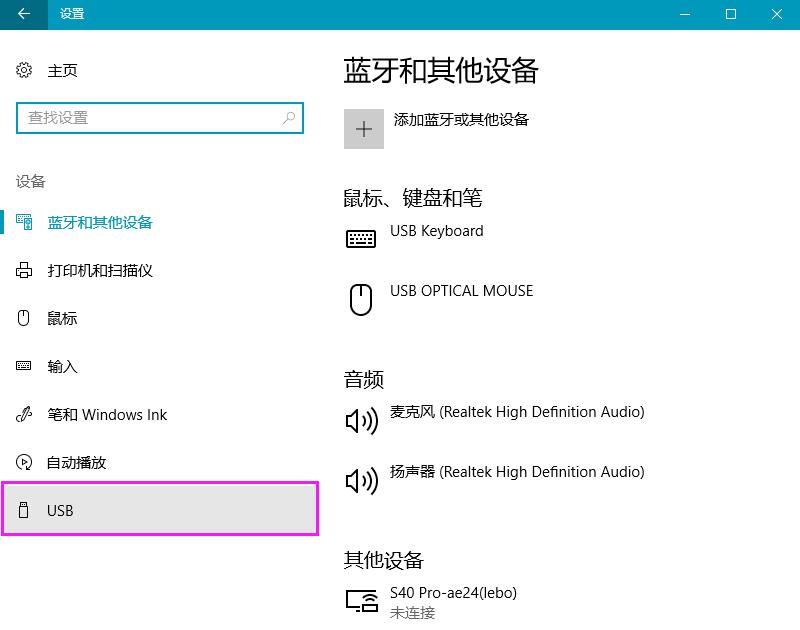Minimize the 设置 window
800x630 pixels.
pos(685,14)
